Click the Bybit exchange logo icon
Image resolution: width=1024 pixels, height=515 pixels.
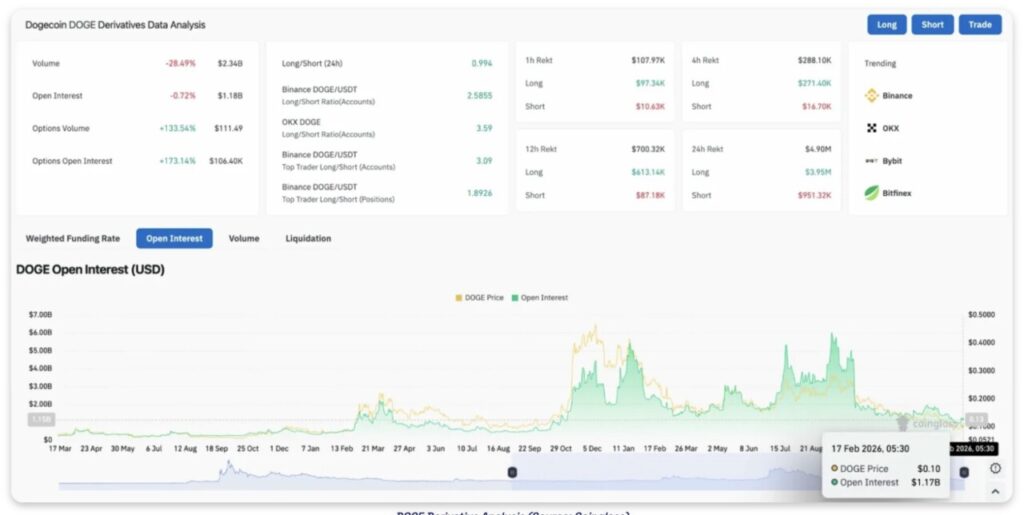pyautogui.click(x=871, y=160)
